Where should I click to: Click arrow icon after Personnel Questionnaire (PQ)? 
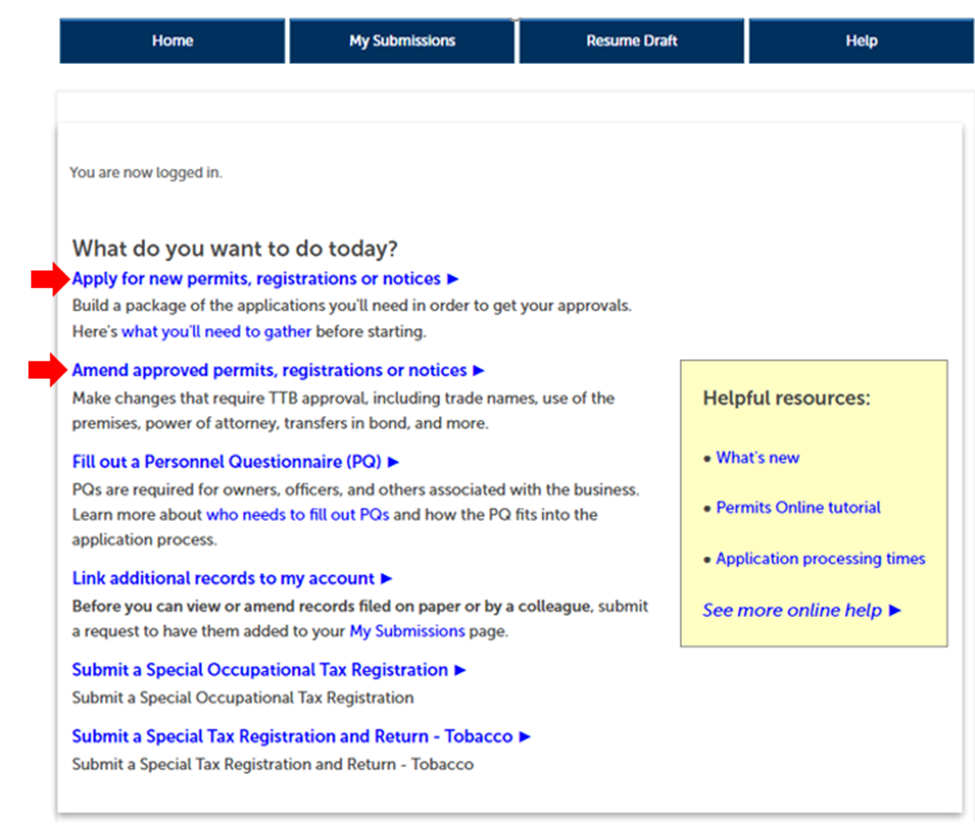(x=394, y=463)
